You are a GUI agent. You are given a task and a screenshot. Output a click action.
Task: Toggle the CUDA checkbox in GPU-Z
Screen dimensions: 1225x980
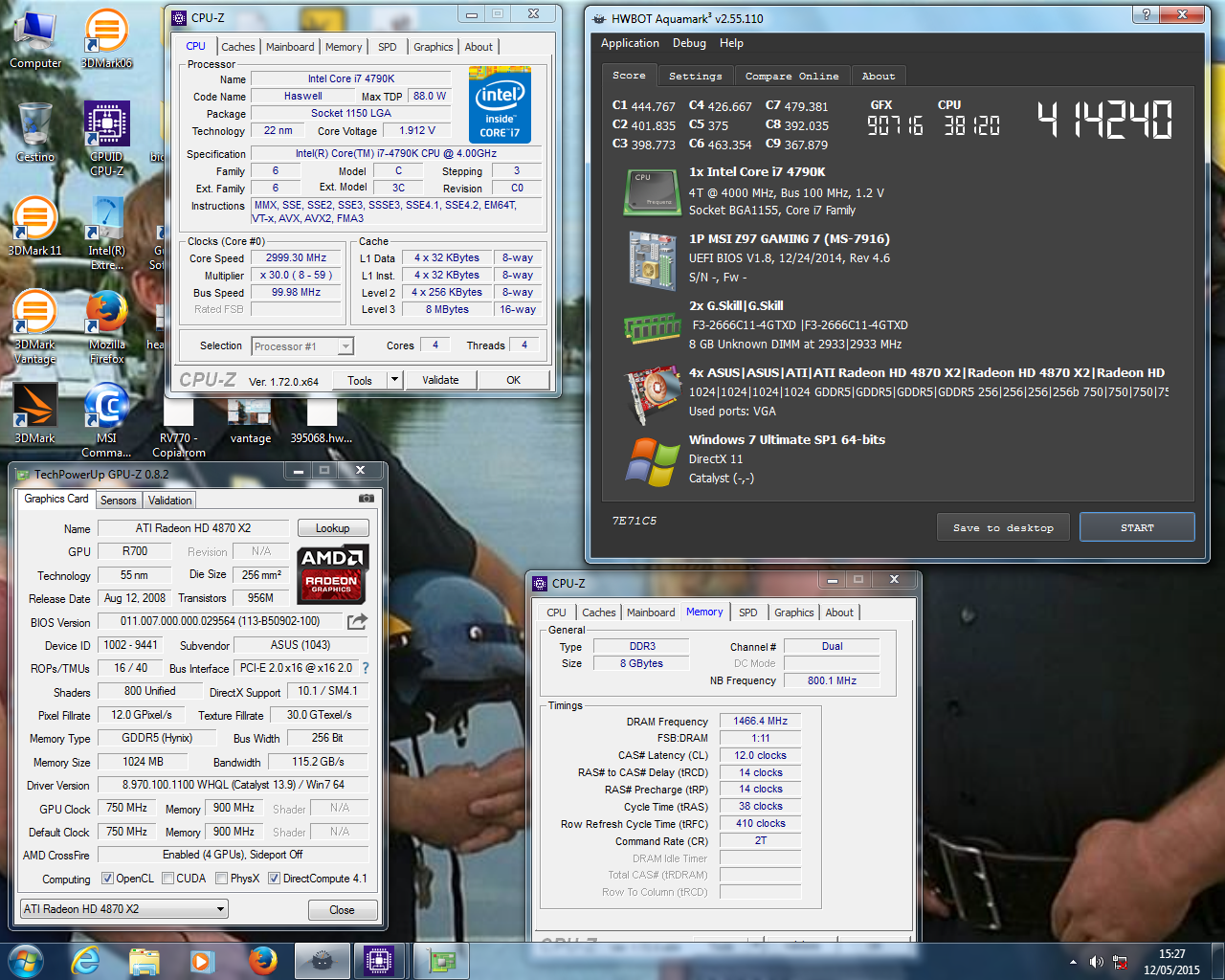[x=167, y=879]
